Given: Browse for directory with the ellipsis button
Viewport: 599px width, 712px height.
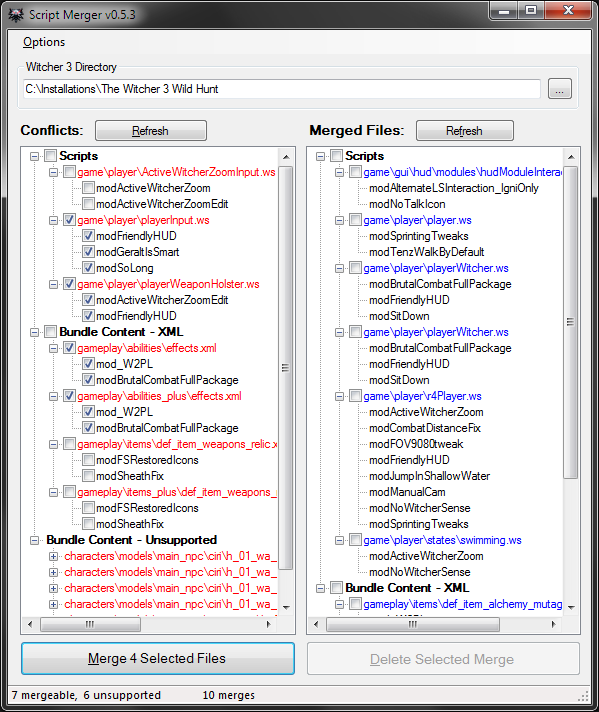Looking at the screenshot, I should [559, 89].
